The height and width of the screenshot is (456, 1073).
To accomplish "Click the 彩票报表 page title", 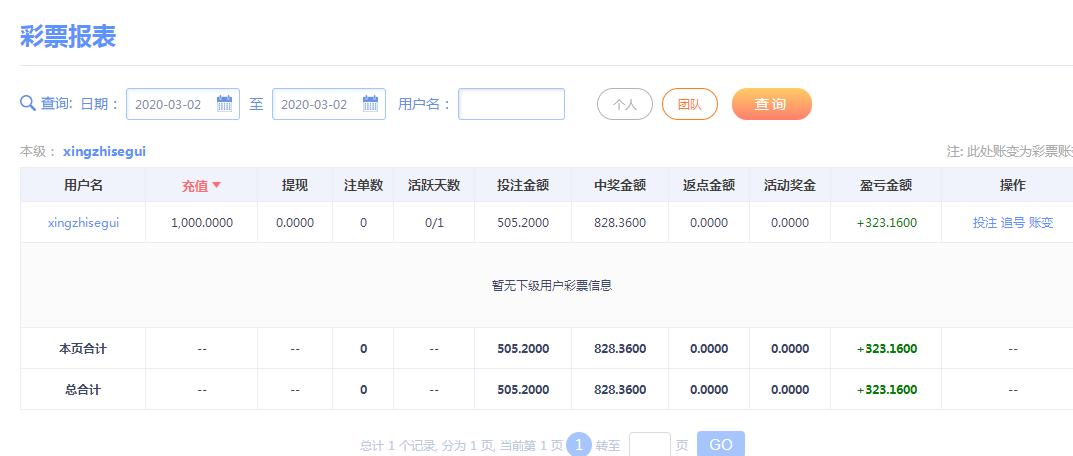I will [68, 36].
